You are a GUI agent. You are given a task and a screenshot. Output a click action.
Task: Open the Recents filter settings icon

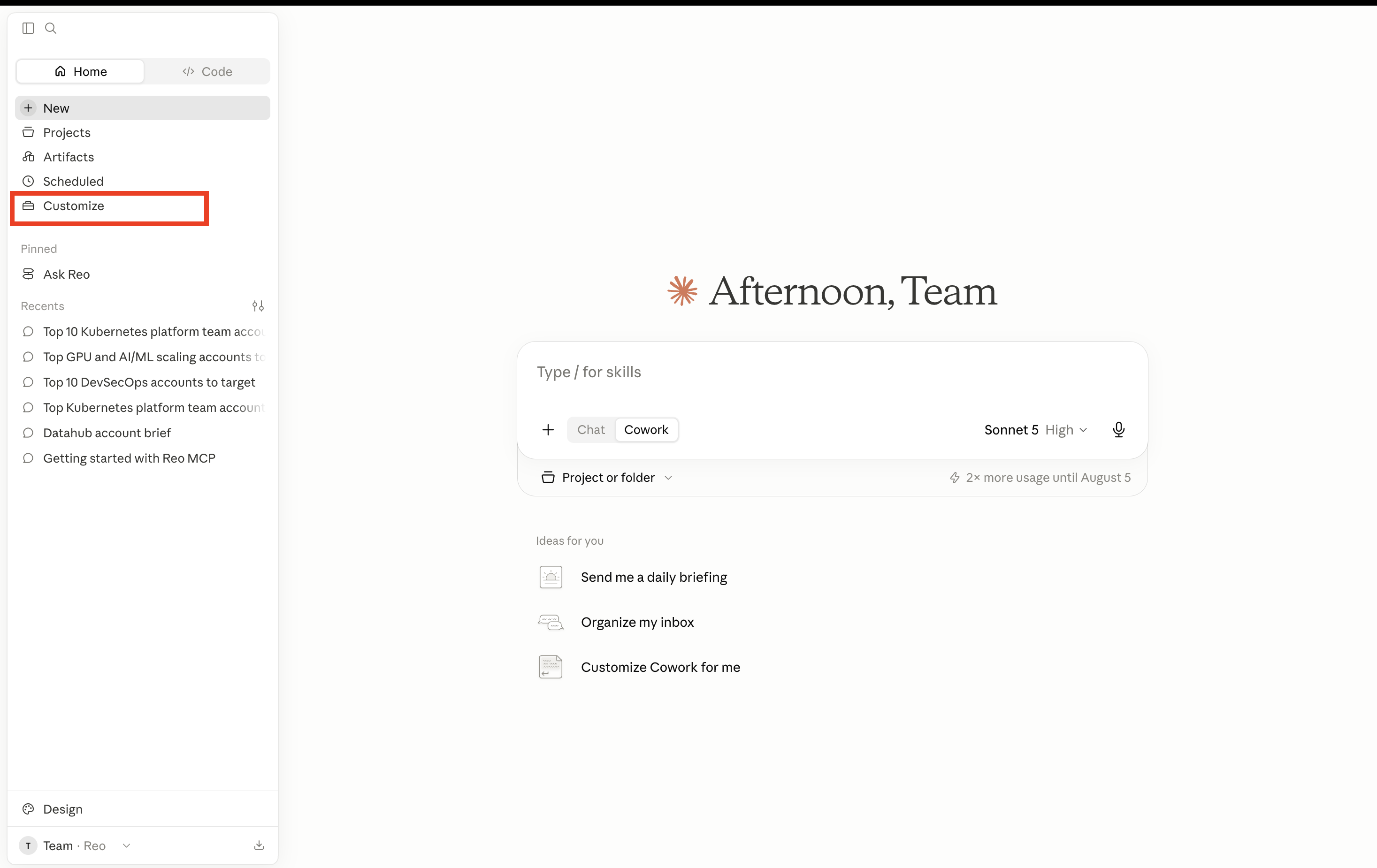pyautogui.click(x=258, y=306)
